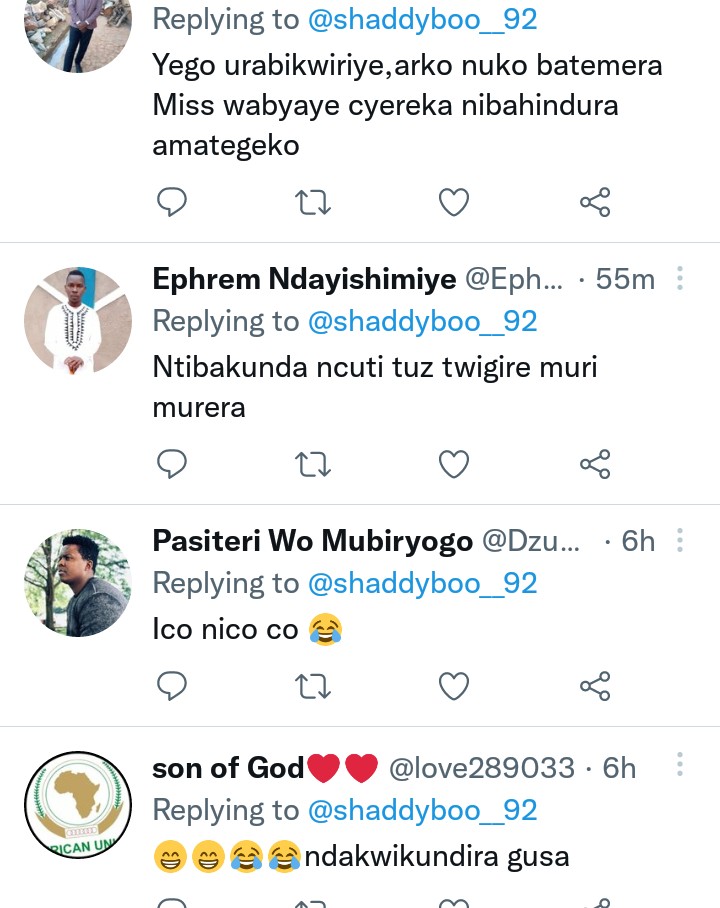720x908 pixels.
Task: Open Ephrem Ndayishimiye's profile photo
Action: [x=78, y=321]
